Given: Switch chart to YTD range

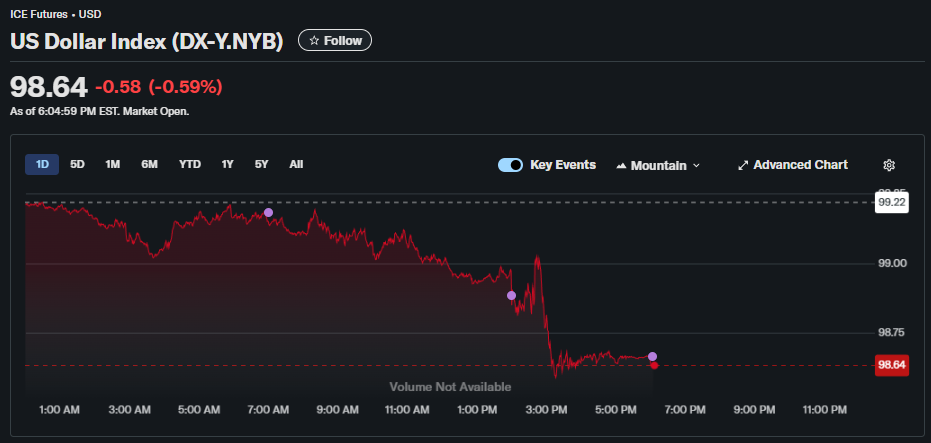Looking at the screenshot, I should click(x=190, y=164).
